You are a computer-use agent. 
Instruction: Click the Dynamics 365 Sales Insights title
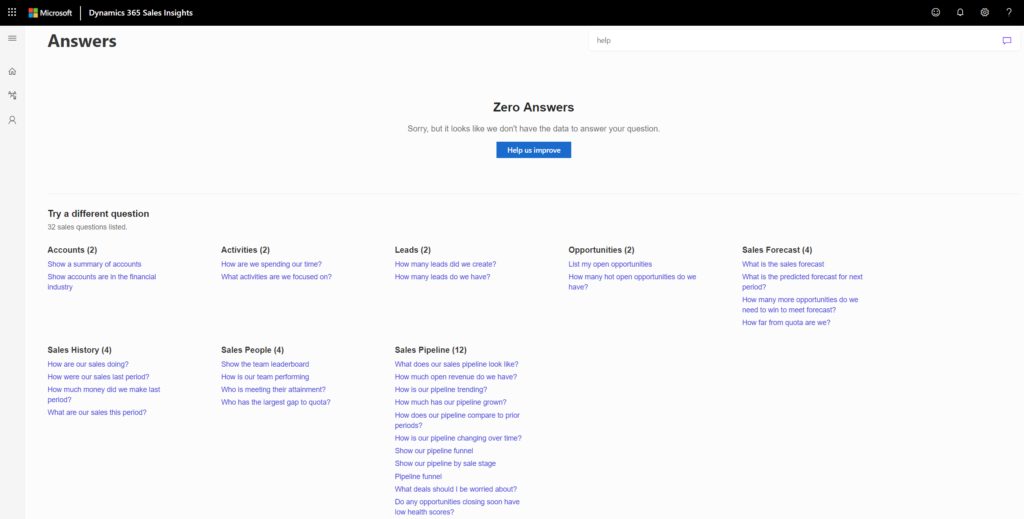(139, 12)
